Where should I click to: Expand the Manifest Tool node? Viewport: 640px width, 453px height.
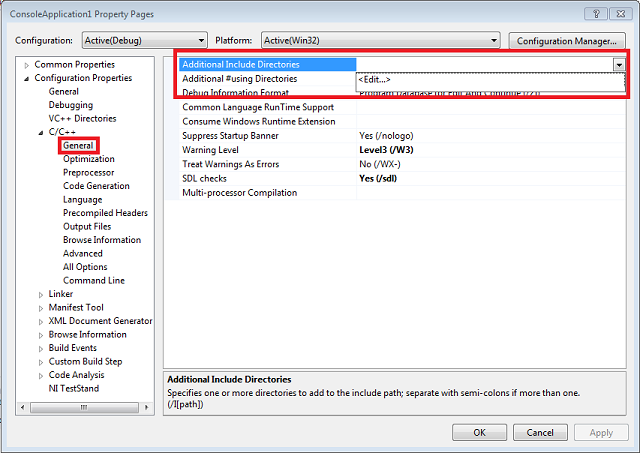pos(41,308)
